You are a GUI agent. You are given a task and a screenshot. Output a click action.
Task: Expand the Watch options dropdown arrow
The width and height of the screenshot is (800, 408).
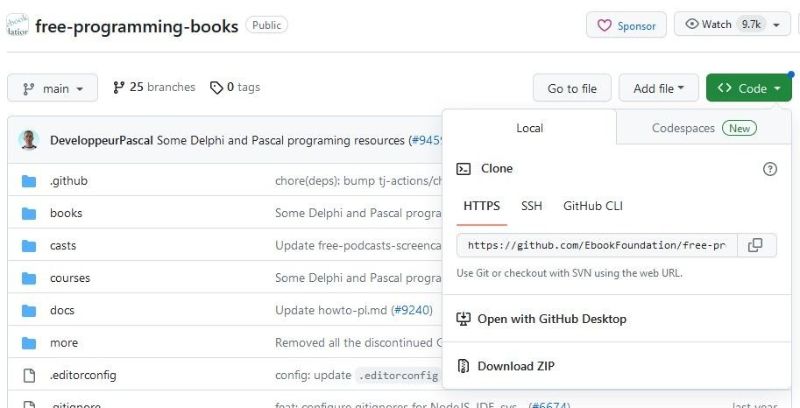[775, 25]
